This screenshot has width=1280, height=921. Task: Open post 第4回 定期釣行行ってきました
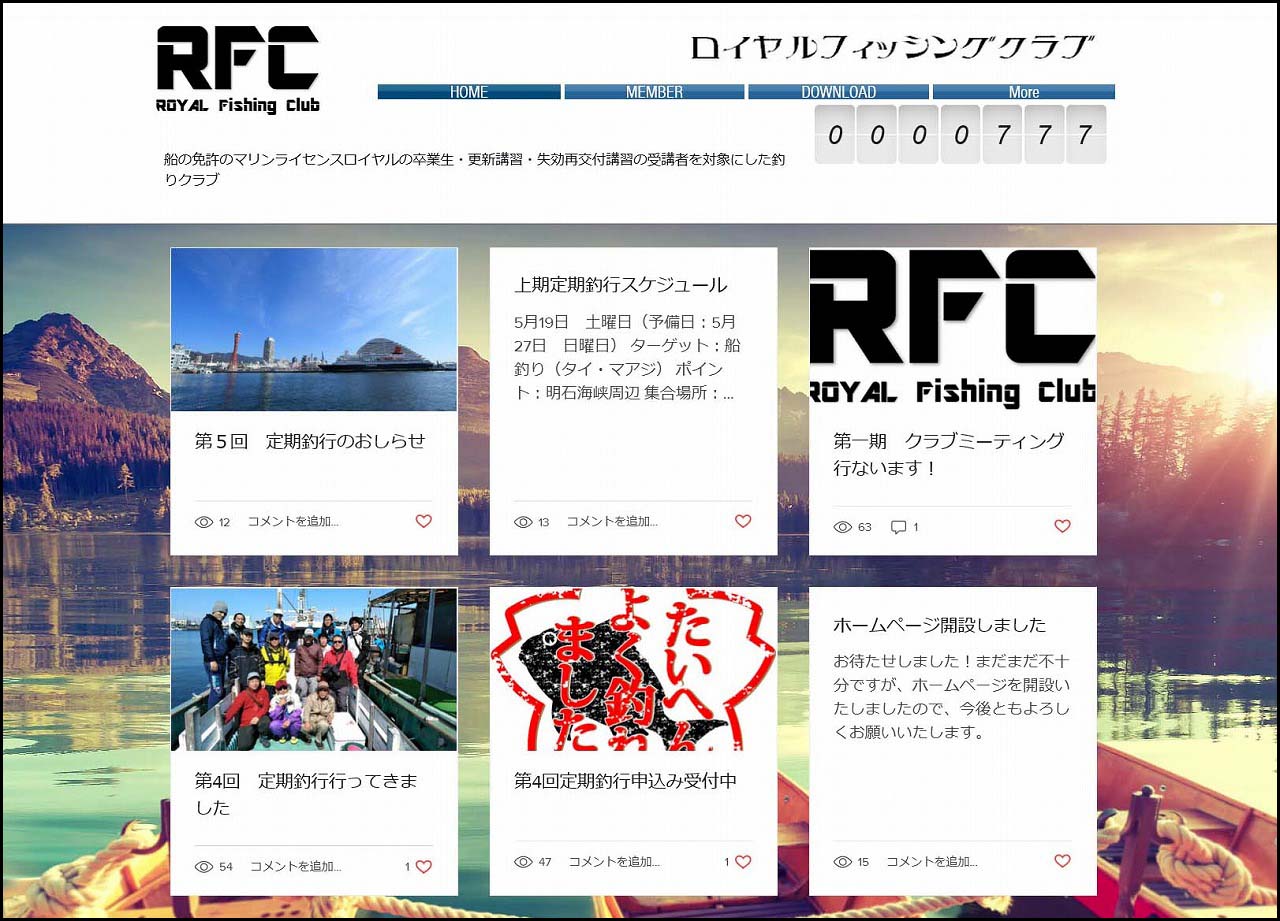[306, 794]
